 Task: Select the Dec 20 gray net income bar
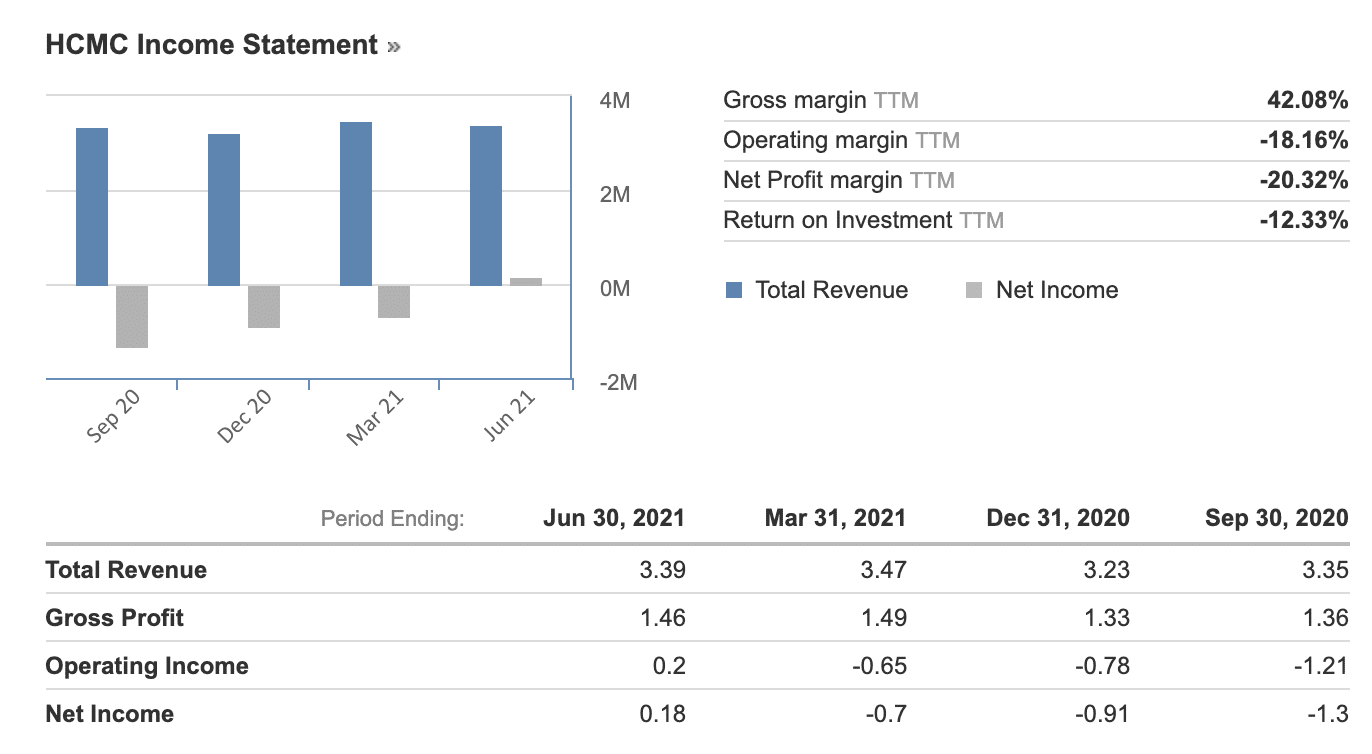point(264,307)
